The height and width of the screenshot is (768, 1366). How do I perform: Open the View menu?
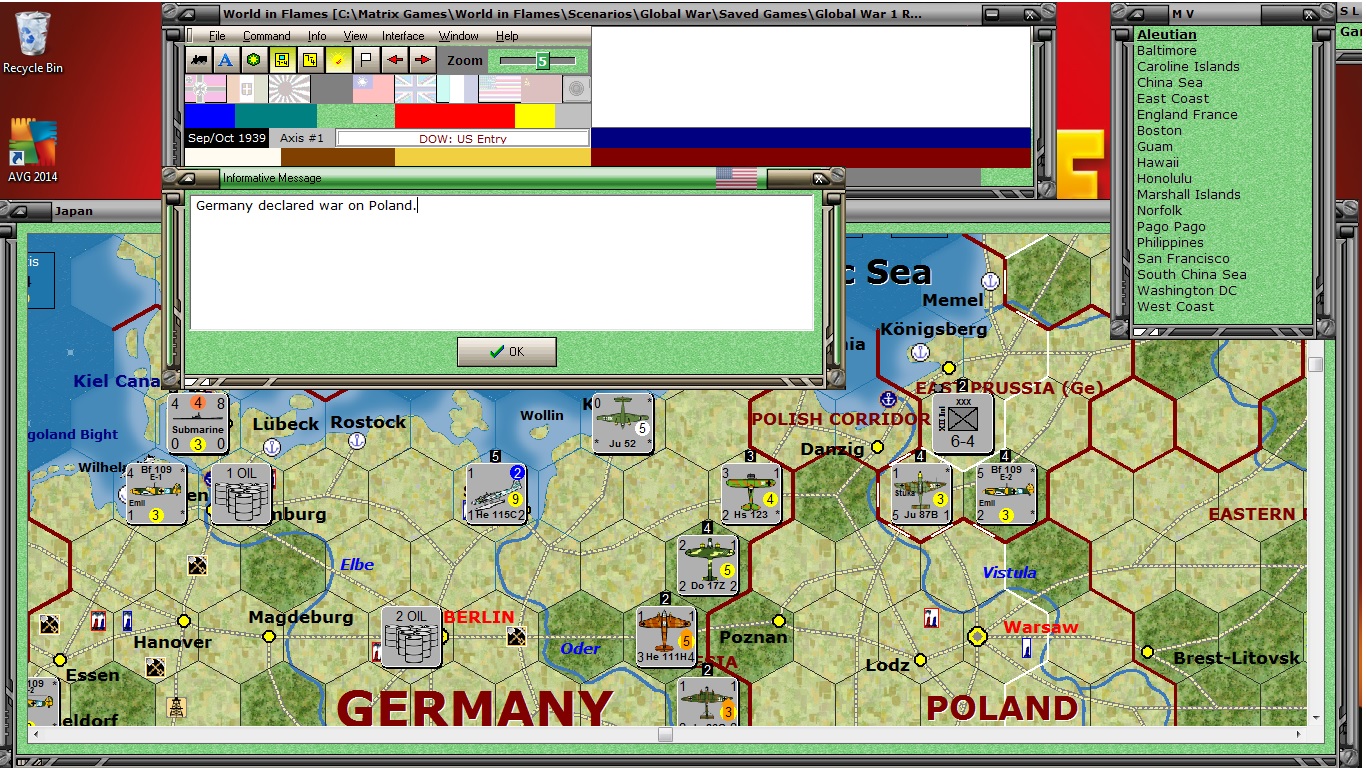click(x=355, y=36)
